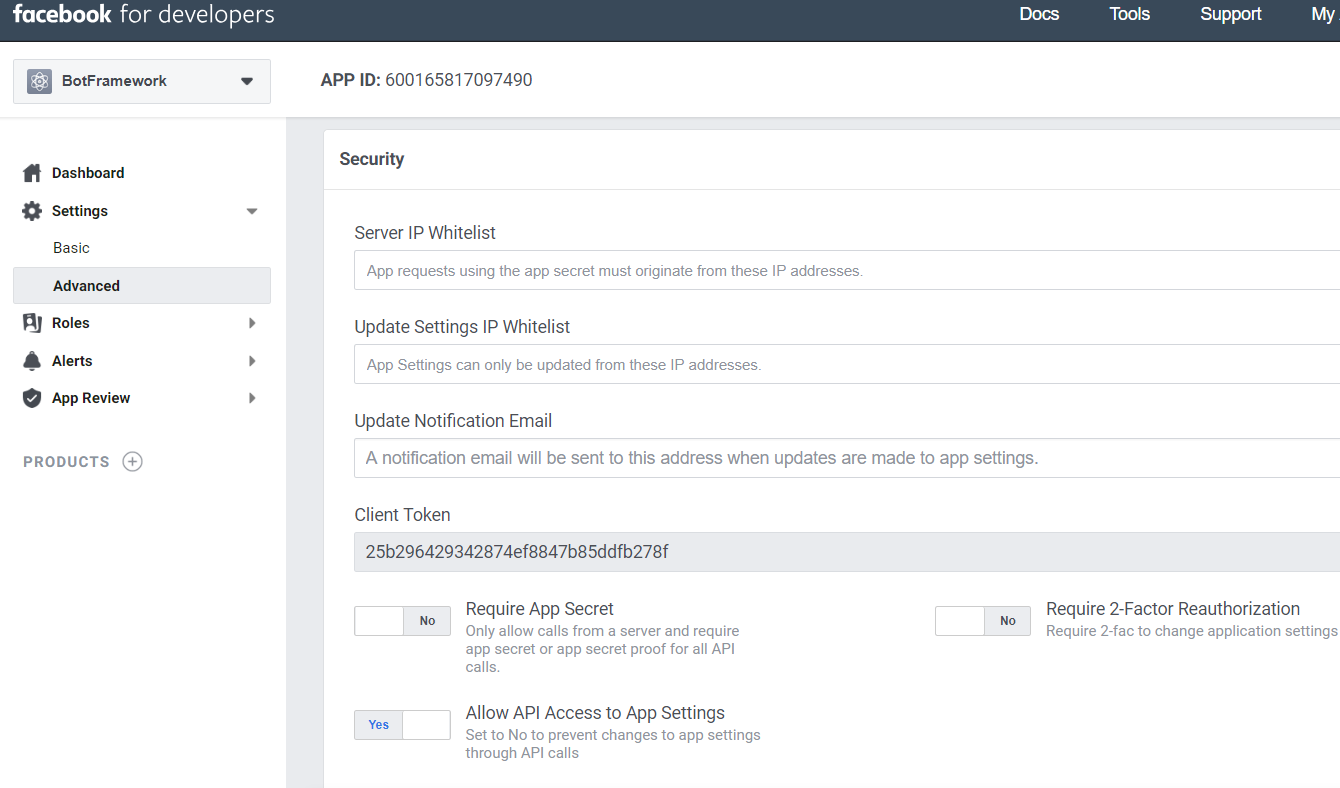Click the Facebook for Developers logo

tap(143, 15)
